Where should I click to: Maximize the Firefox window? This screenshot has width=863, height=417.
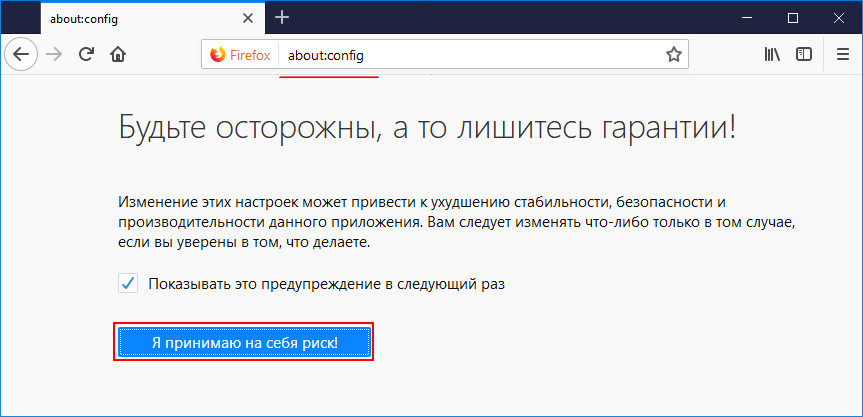pyautogui.click(x=793, y=18)
